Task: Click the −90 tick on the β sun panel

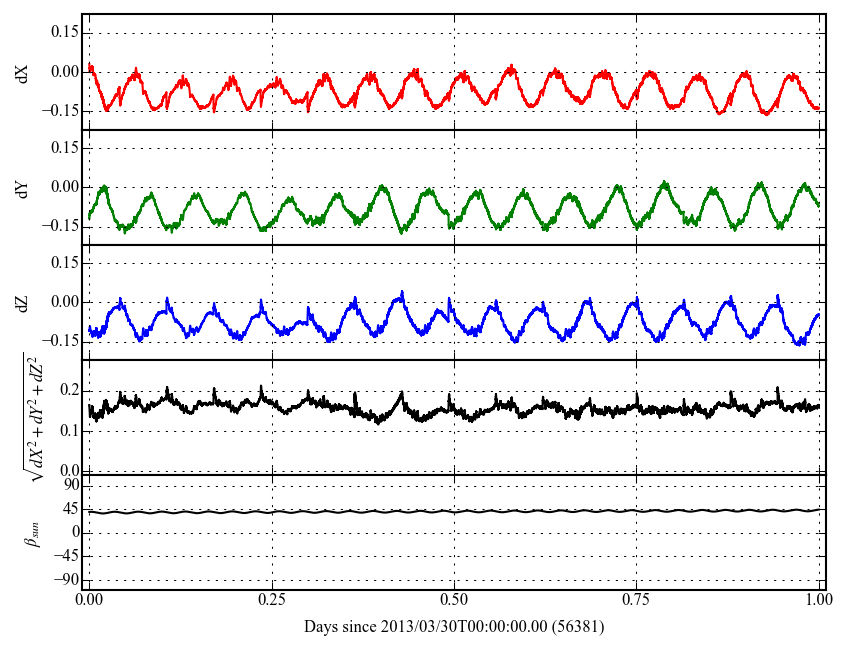Action: pyautogui.click(x=66, y=579)
